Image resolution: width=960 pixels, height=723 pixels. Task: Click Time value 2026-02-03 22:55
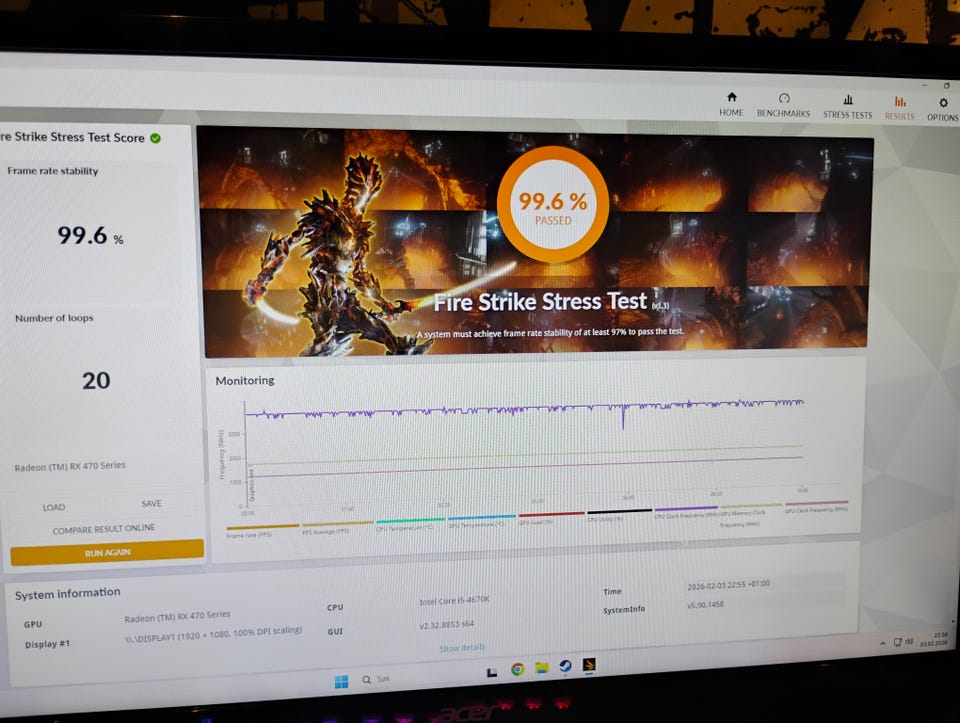729,585
